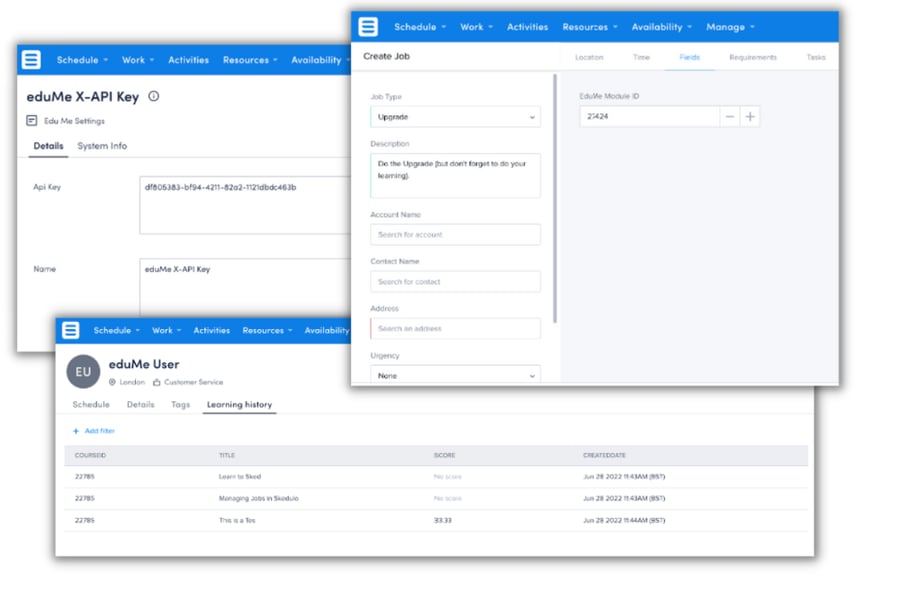The width and height of the screenshot is (900, 600).
Task: Expand the Availability menu in the Create Job window
Action: (x=662, y=27)
